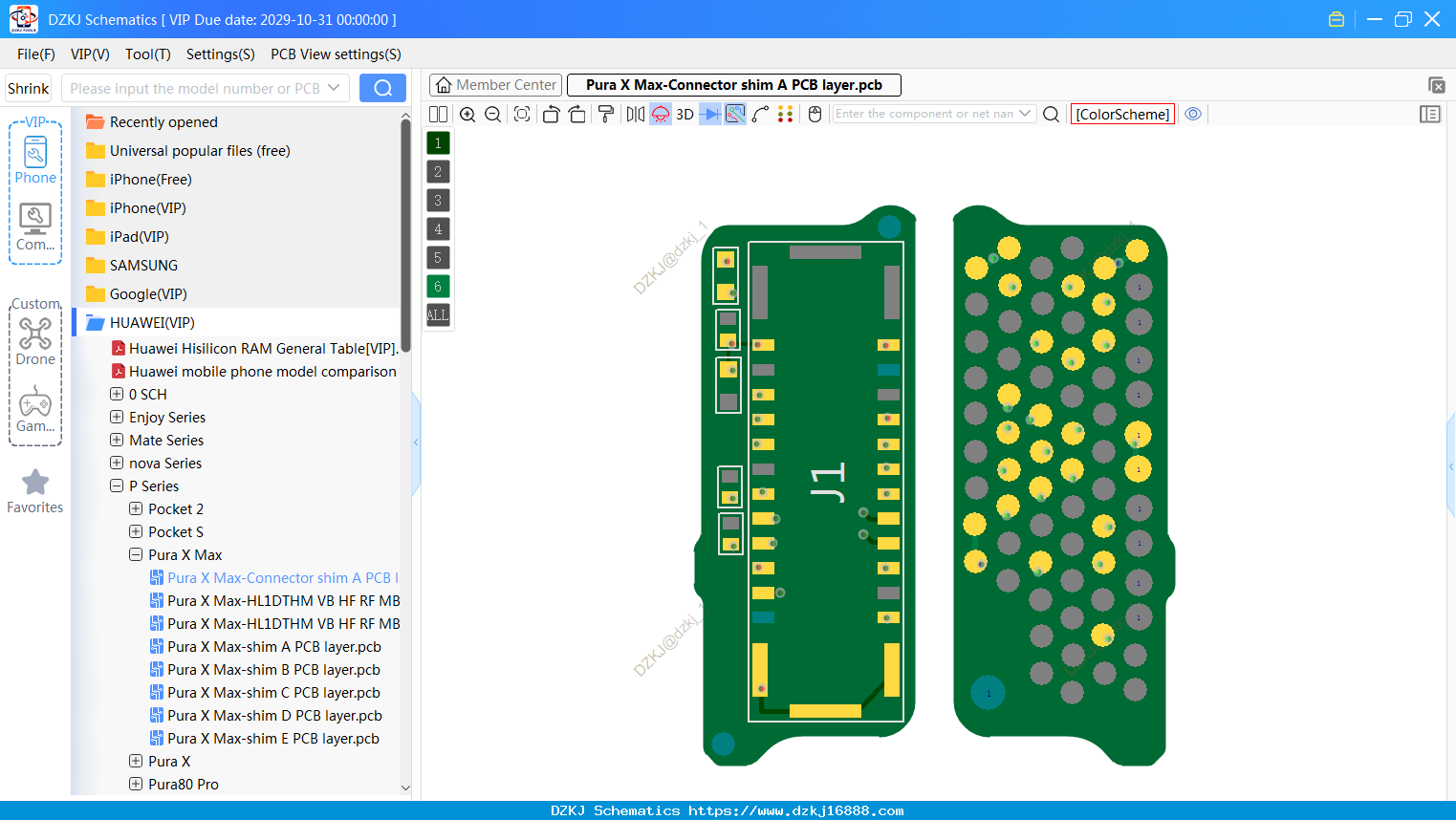This screenshot has width=1456, height=820.
Task: Expand the Pocket 2 node
Action: [x=136, y=508]
